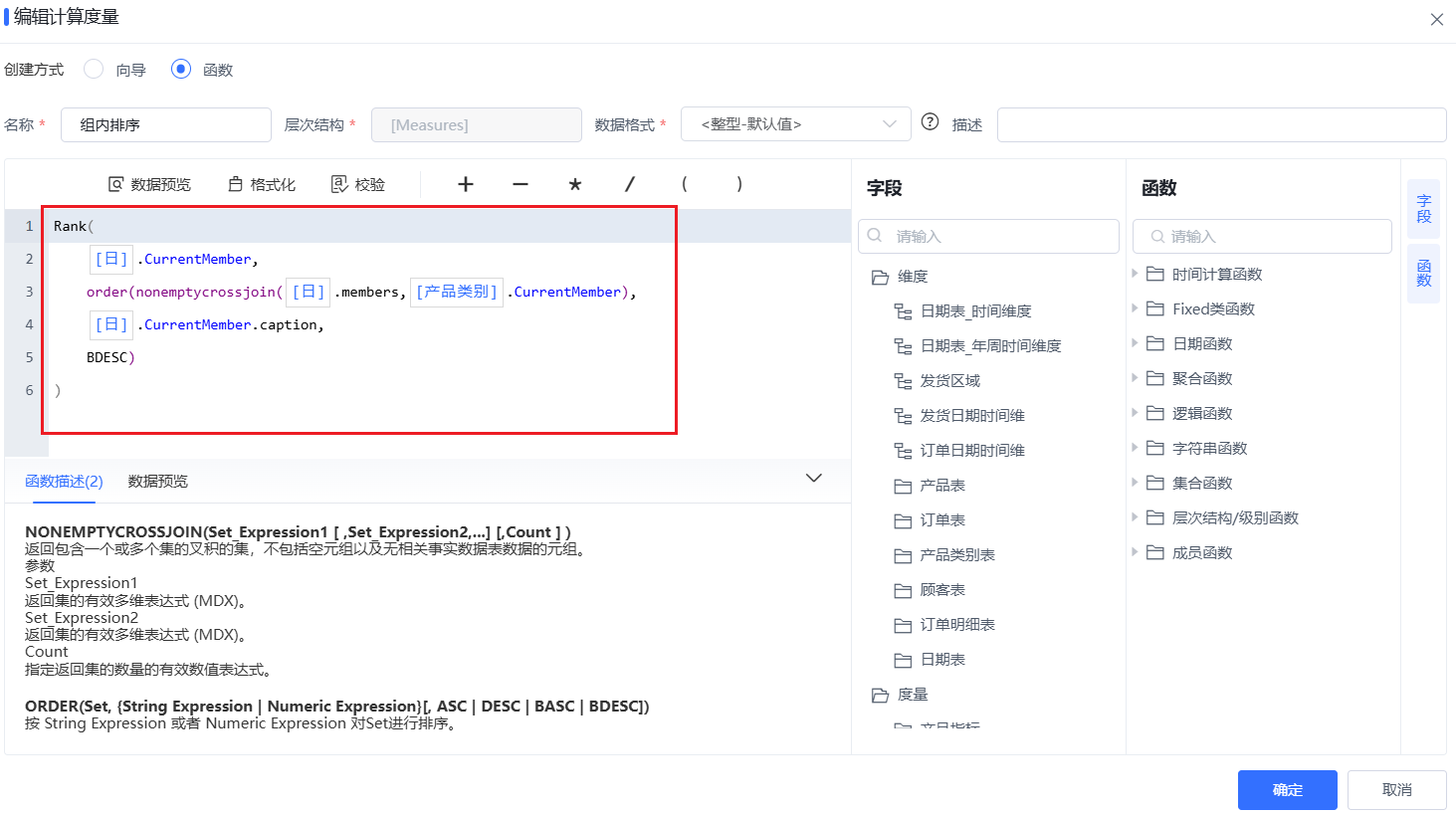1456x815 pixels.
Task: Click the 字符串函数 folder icon
Action: click(x=1154, y=448)
